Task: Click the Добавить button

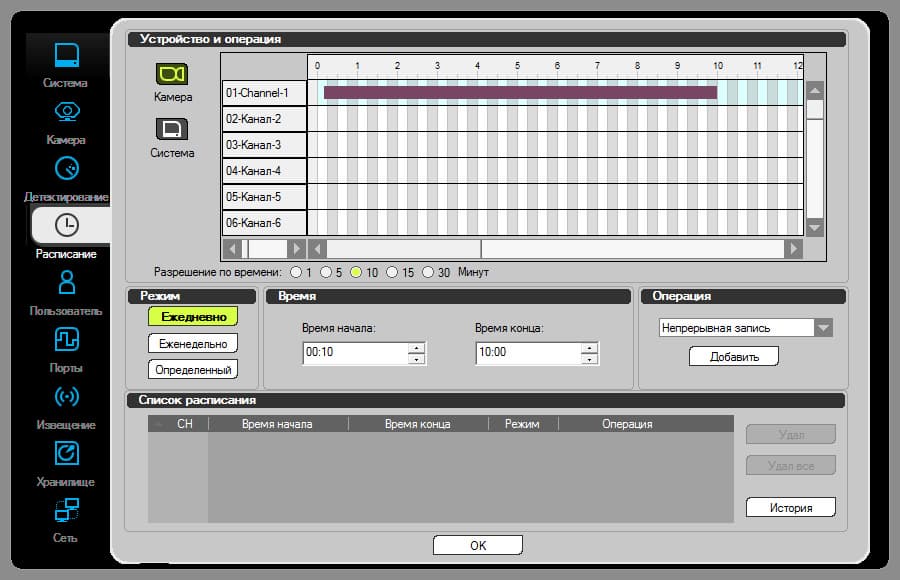Action: [734, 357]
